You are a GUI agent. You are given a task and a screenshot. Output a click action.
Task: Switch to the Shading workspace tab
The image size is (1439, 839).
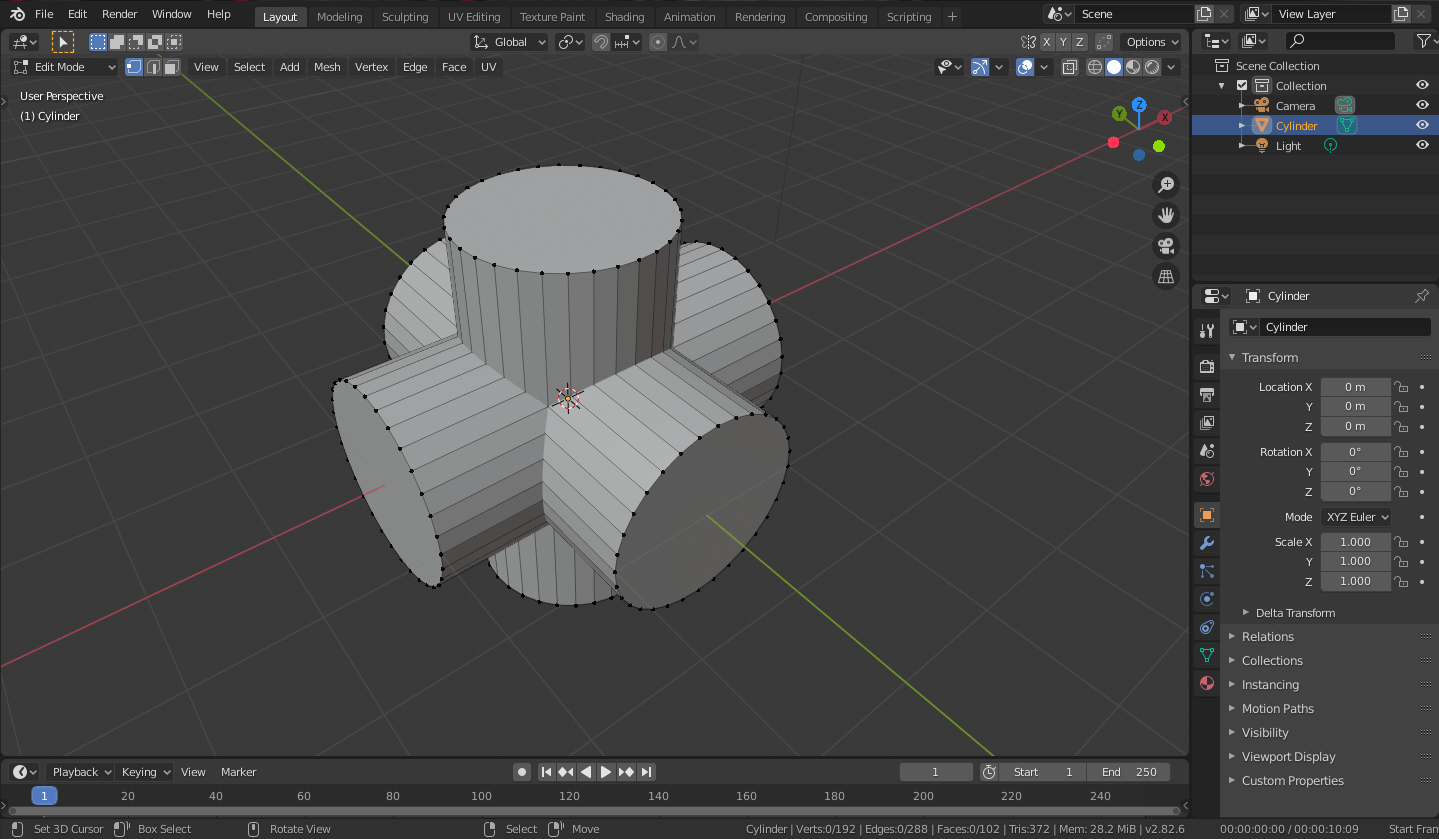click(x=624, y=16)
